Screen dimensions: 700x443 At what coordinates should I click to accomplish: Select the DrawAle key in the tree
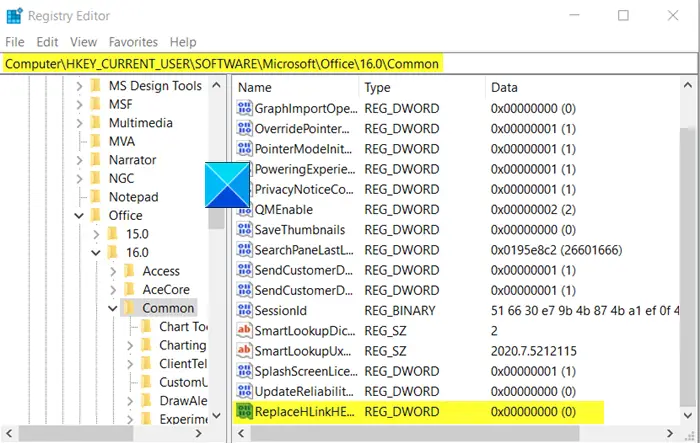tap(183, 401)
